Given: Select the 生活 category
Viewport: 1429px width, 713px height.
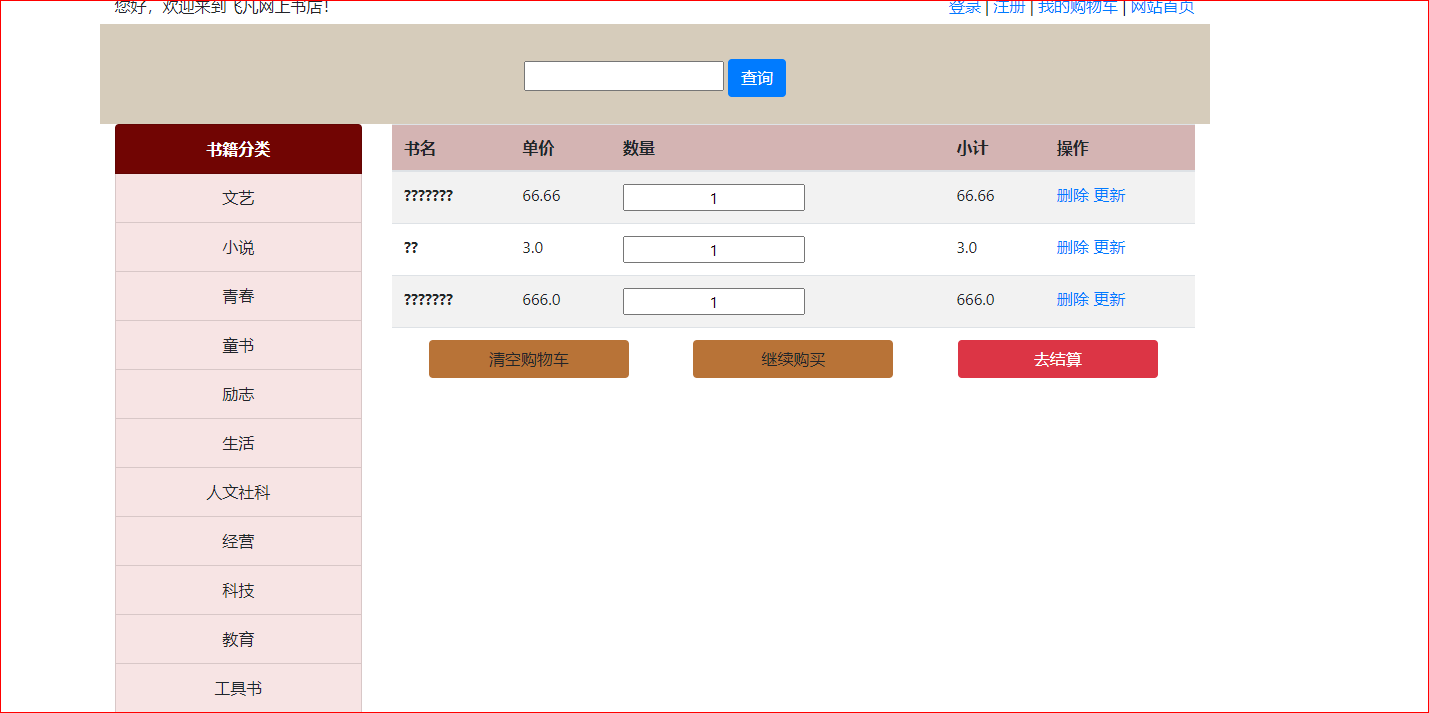Looking at the screenshot, I should (238, 443).
